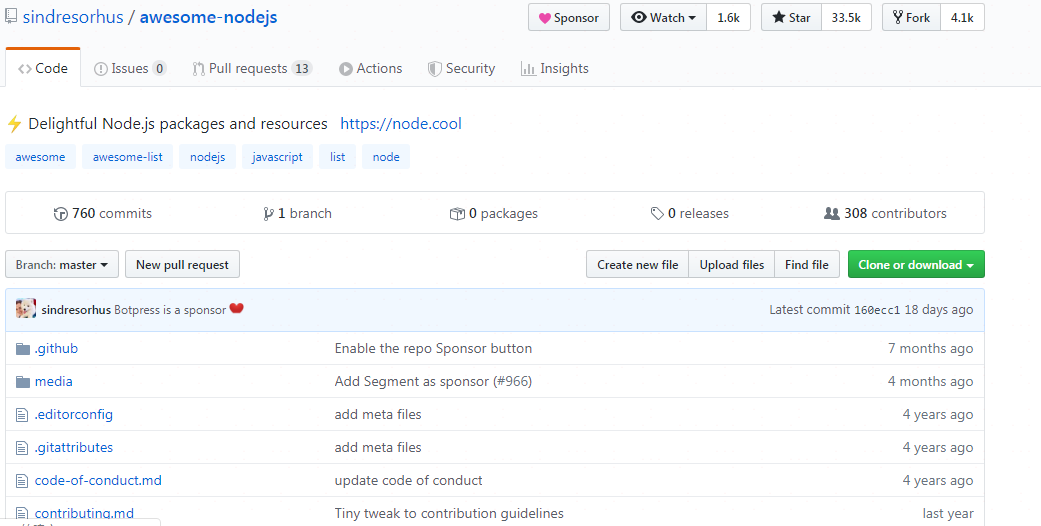Switch to the Issues tab
The height and width of the screenshot is (526, 1041).
click(129, 69)
